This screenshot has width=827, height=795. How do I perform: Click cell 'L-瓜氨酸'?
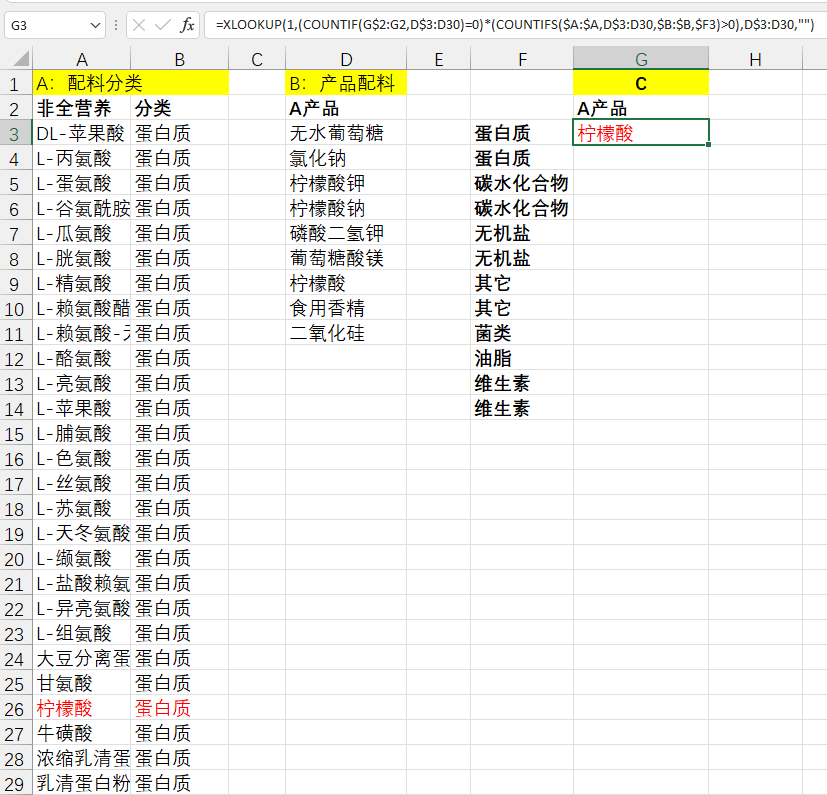[81, 233]
